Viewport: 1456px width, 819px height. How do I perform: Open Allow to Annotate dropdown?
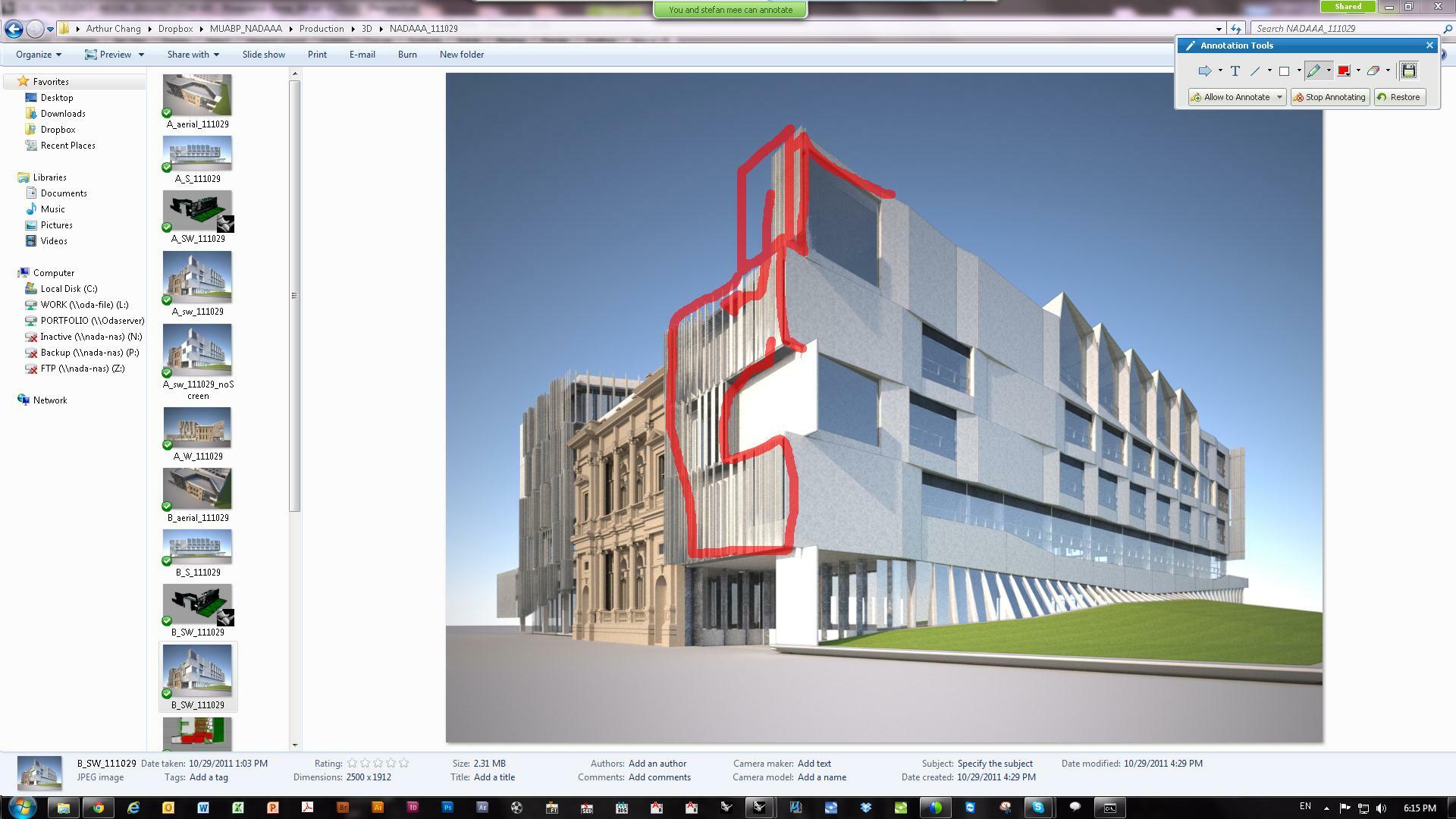point(1279,97)
